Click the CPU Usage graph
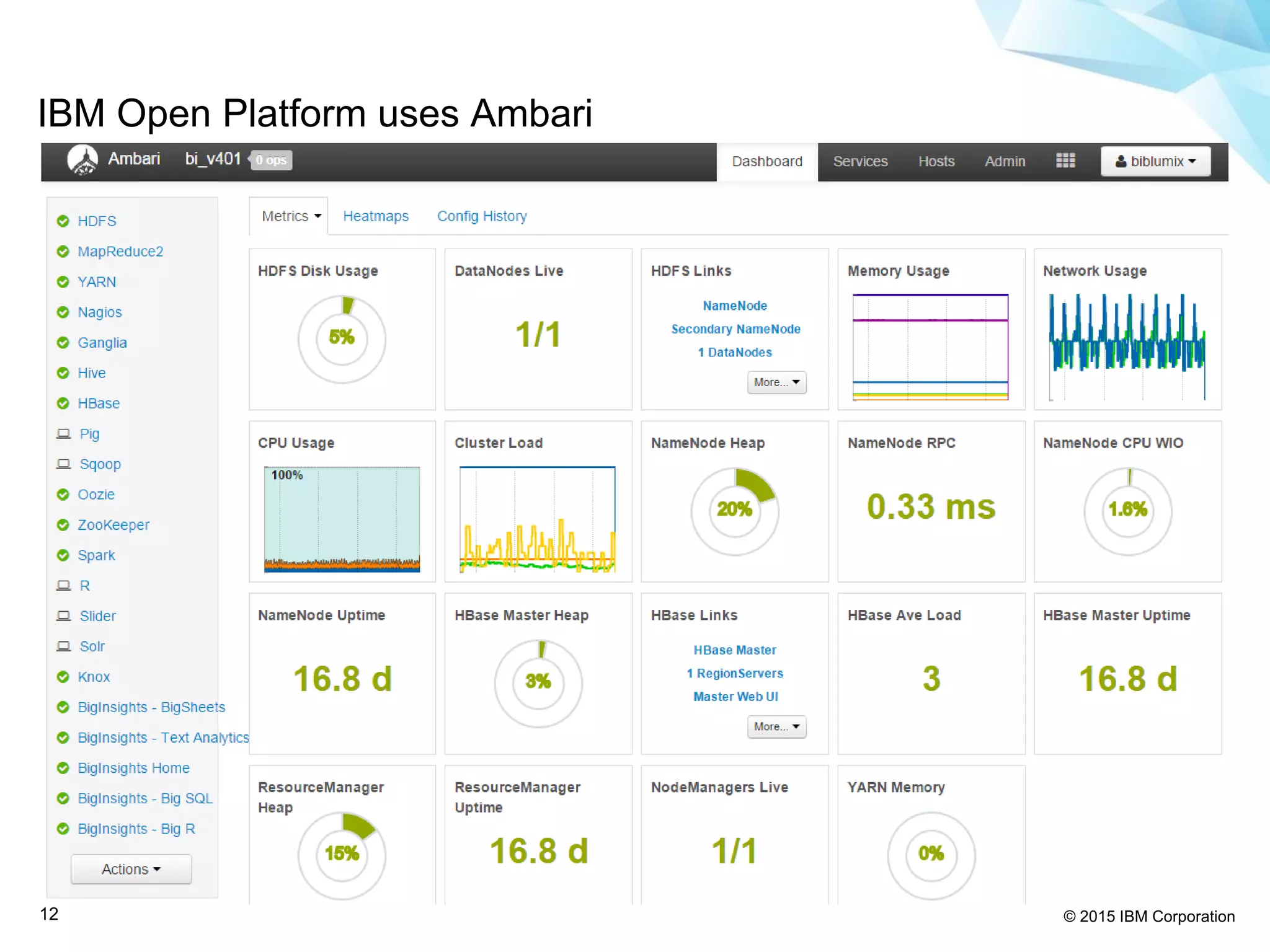Viewport: 1270px width, 952px height. (x=342, y=519)
